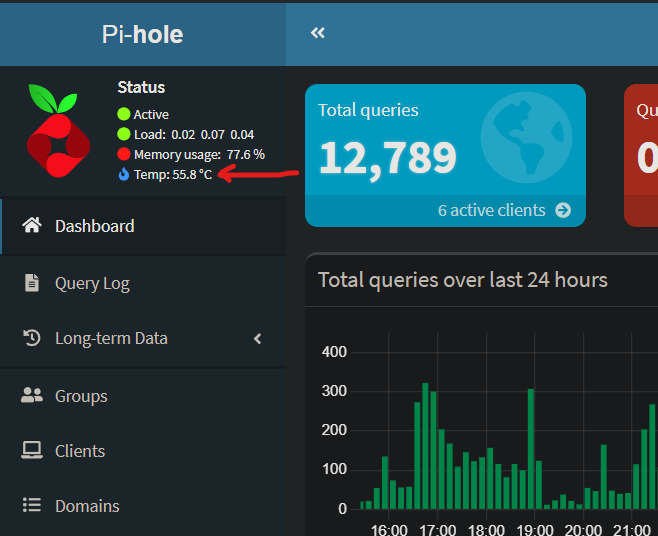Screen dimensions: 658x536
Task: Open the Domains page
Action: (143, 506)
